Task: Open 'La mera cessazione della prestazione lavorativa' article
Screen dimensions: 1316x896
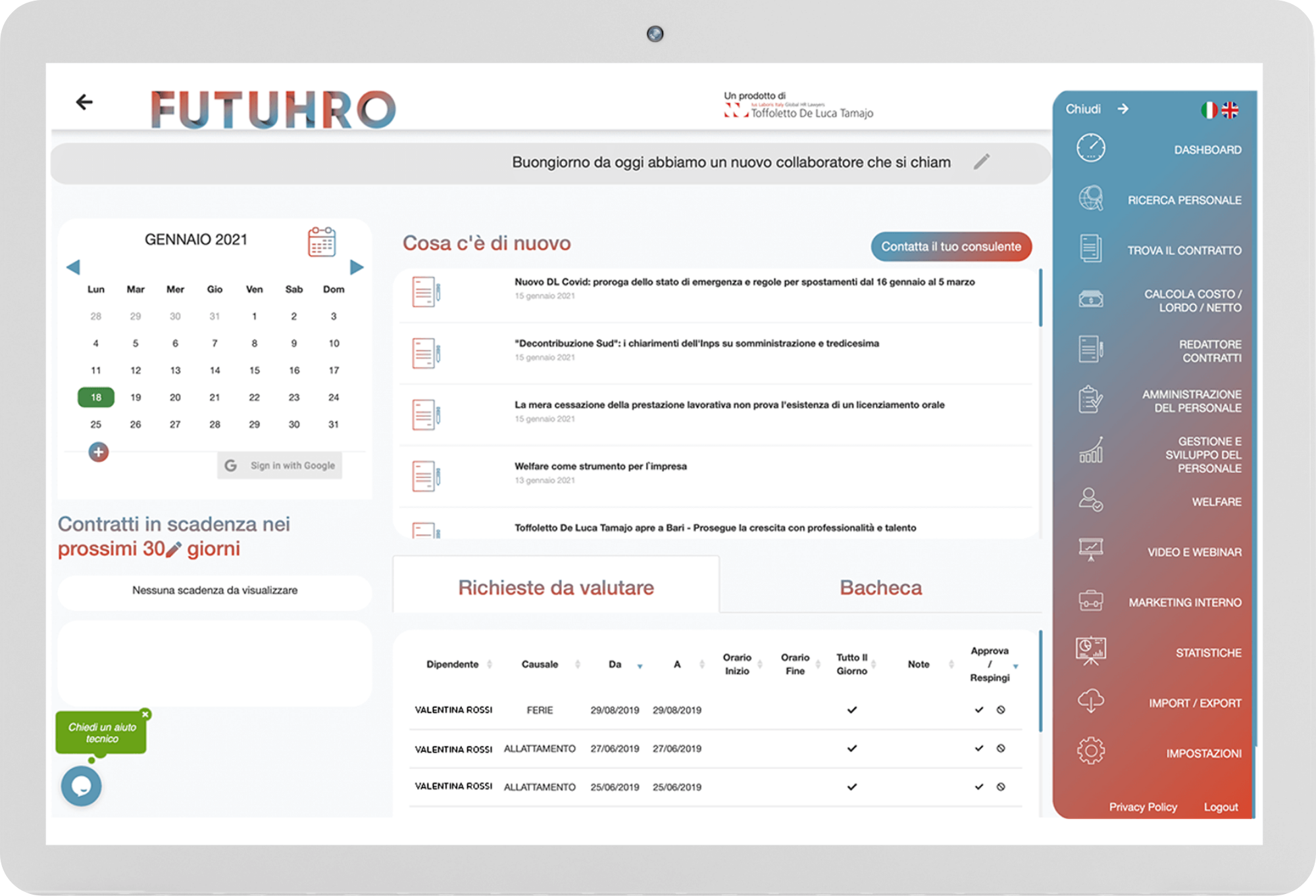Action: click(729, 405)
